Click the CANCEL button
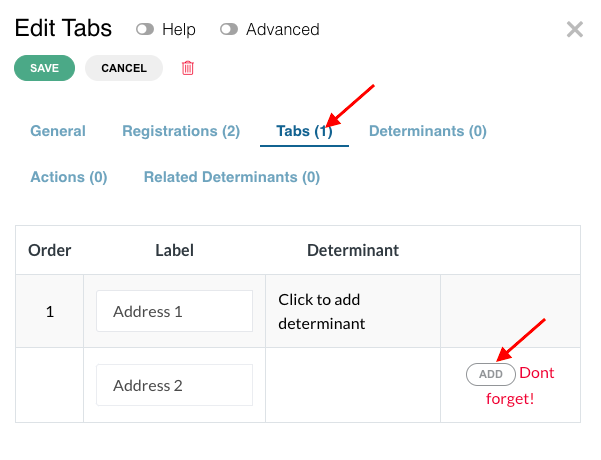601x460 pixels. [x=124, y=68]
